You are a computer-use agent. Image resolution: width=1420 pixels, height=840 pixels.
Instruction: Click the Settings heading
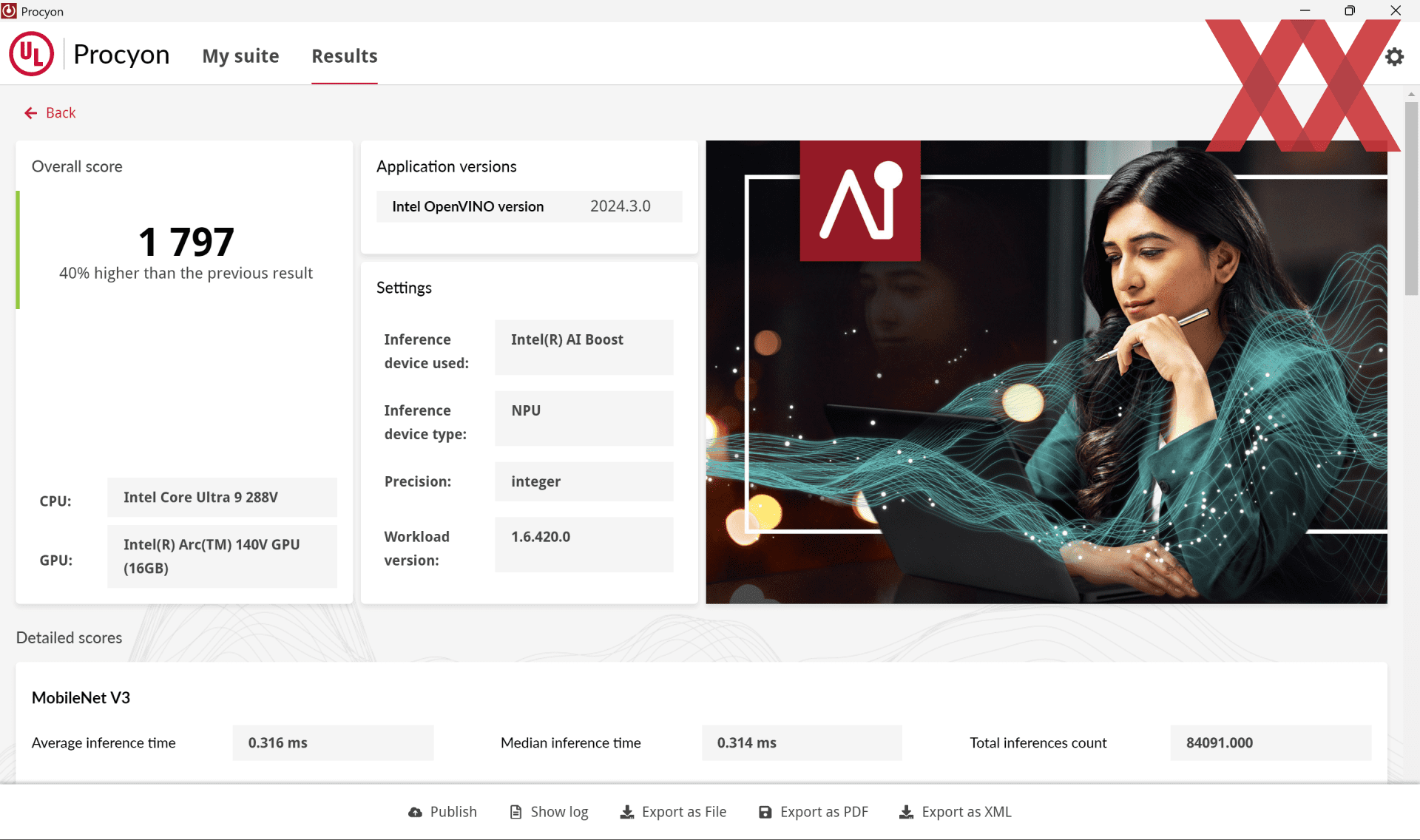coord(404,288)
